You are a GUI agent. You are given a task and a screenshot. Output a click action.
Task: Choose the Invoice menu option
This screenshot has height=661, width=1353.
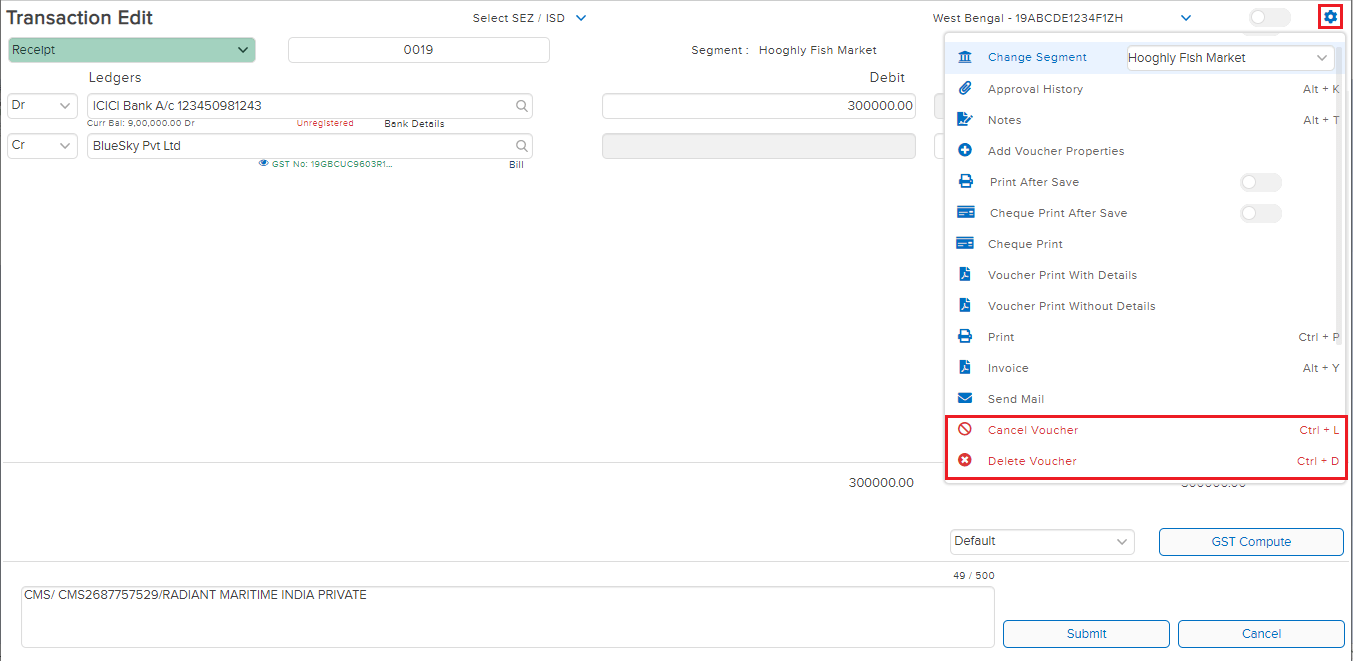(x=1008, y=368)
